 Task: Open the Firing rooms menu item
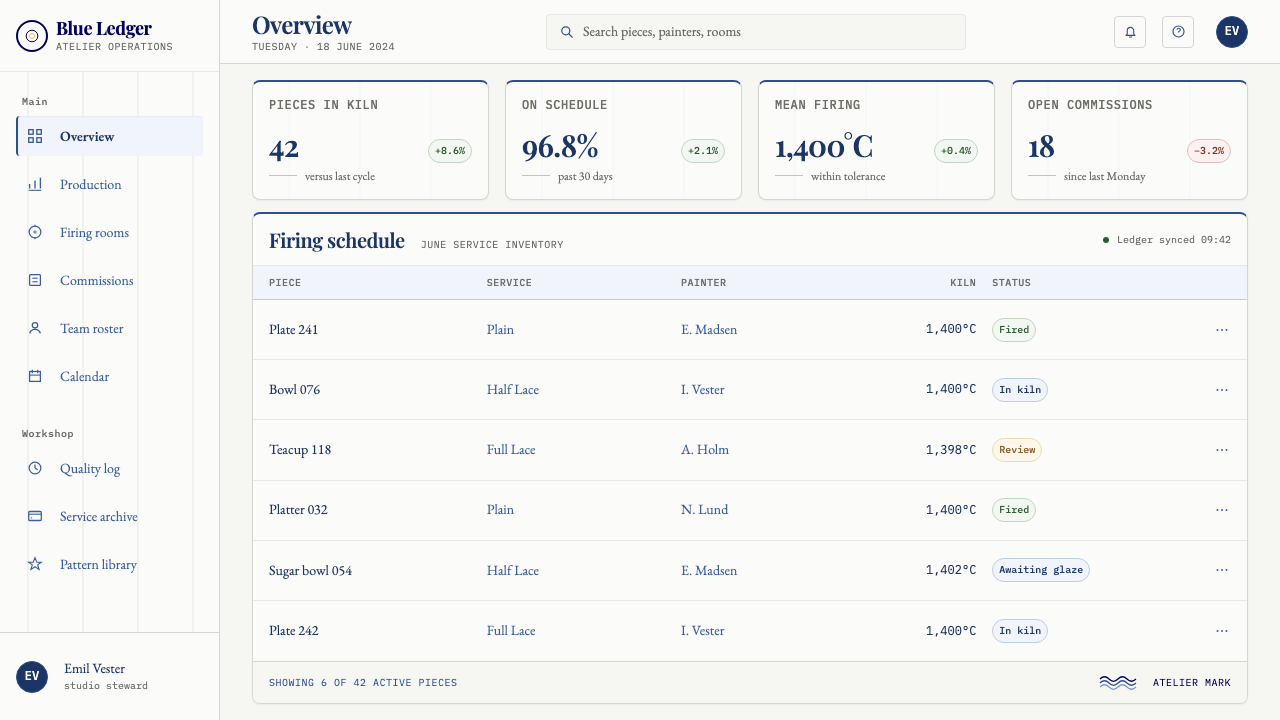[110, 232]
